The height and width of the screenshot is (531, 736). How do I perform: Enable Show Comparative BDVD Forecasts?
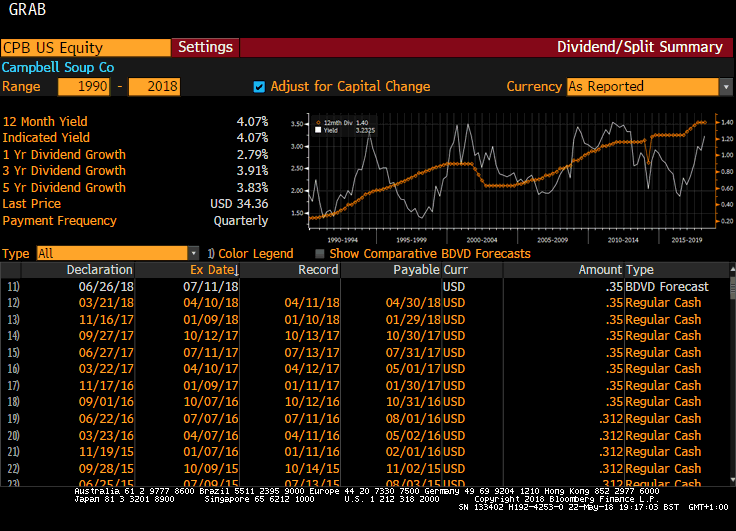(x=320, y=254)
